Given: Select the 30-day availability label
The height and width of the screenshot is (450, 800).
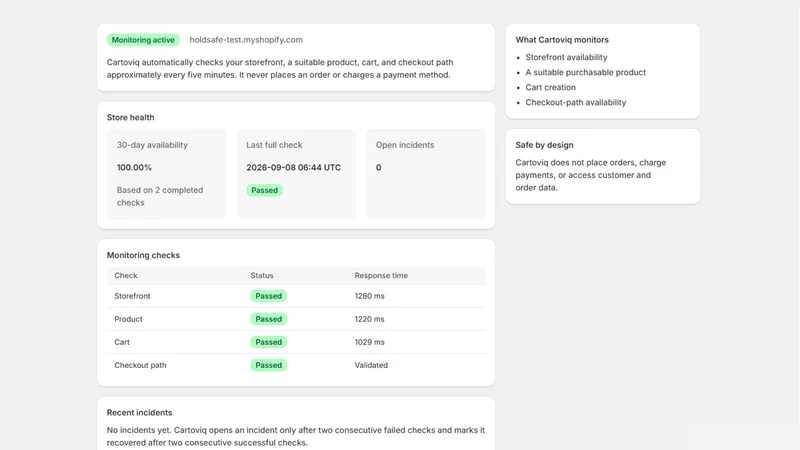Looking at the screenshot, I should coord(152,145).
